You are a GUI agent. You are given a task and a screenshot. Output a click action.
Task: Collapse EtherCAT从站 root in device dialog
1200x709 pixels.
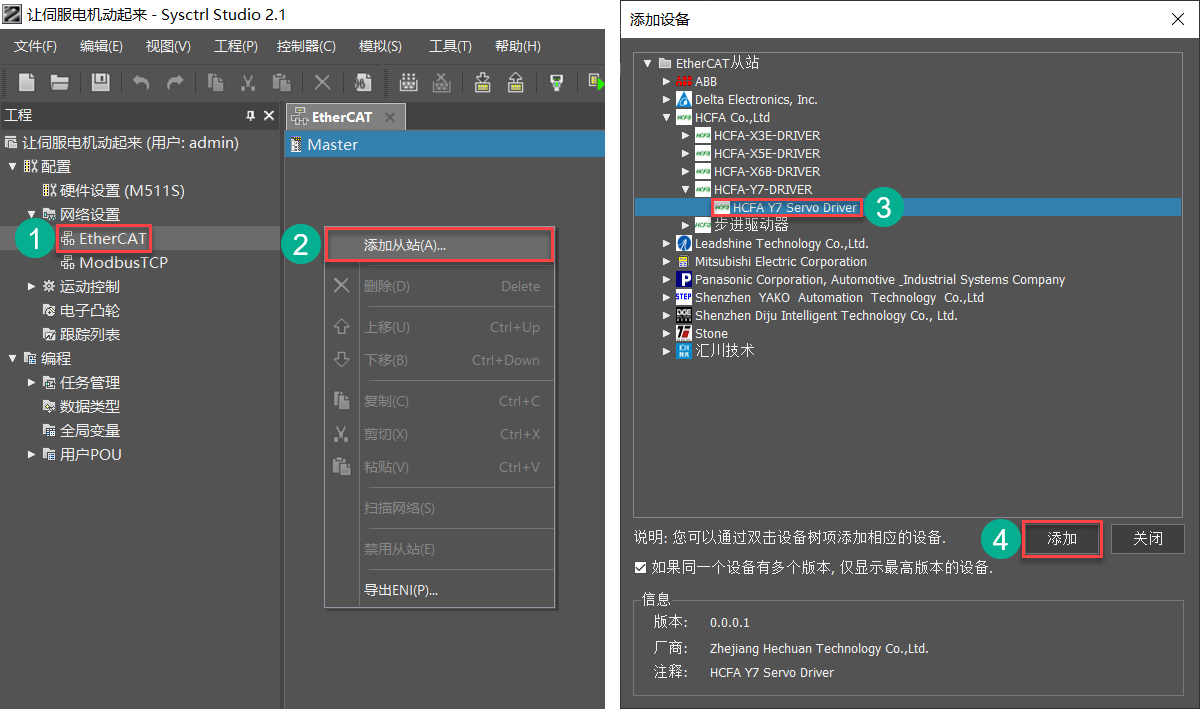[648, 63]
